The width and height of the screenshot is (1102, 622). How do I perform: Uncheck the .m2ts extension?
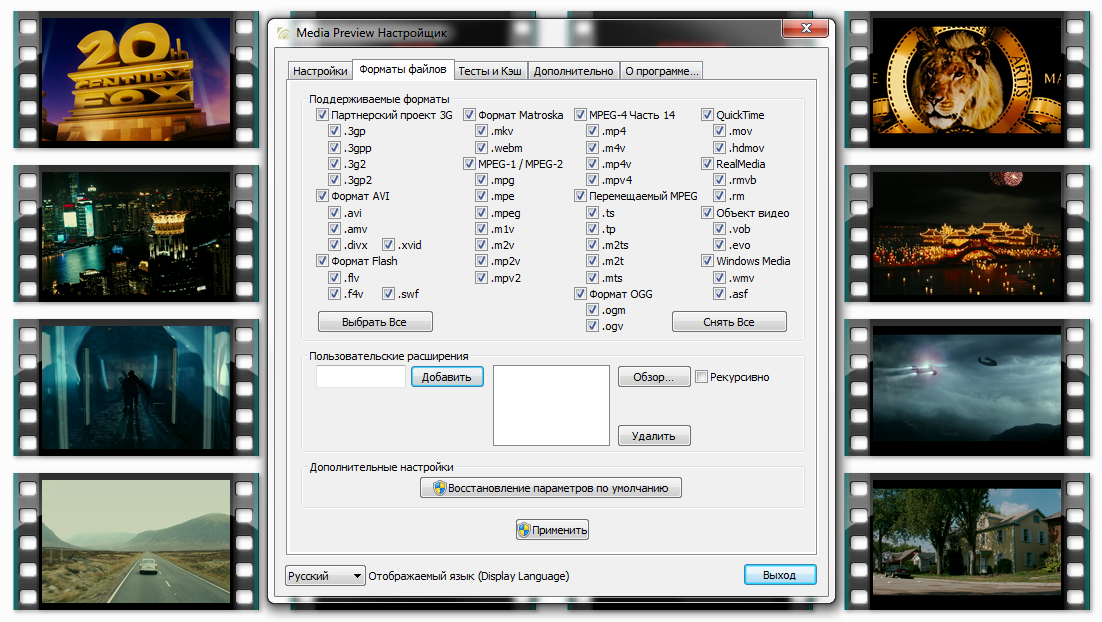592,245
